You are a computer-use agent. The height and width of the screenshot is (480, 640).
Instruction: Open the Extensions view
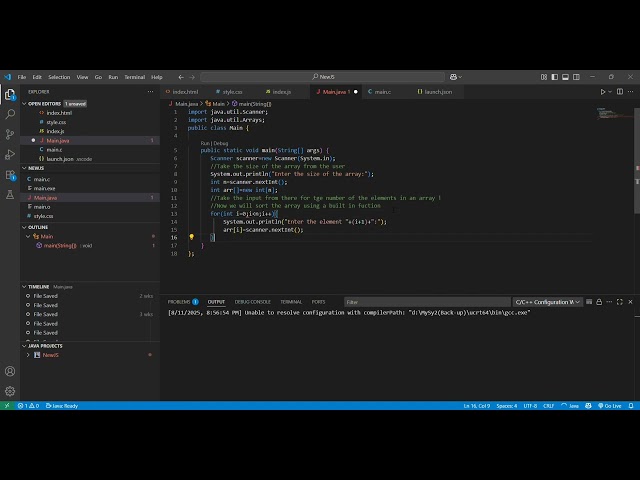click(10, 175)
